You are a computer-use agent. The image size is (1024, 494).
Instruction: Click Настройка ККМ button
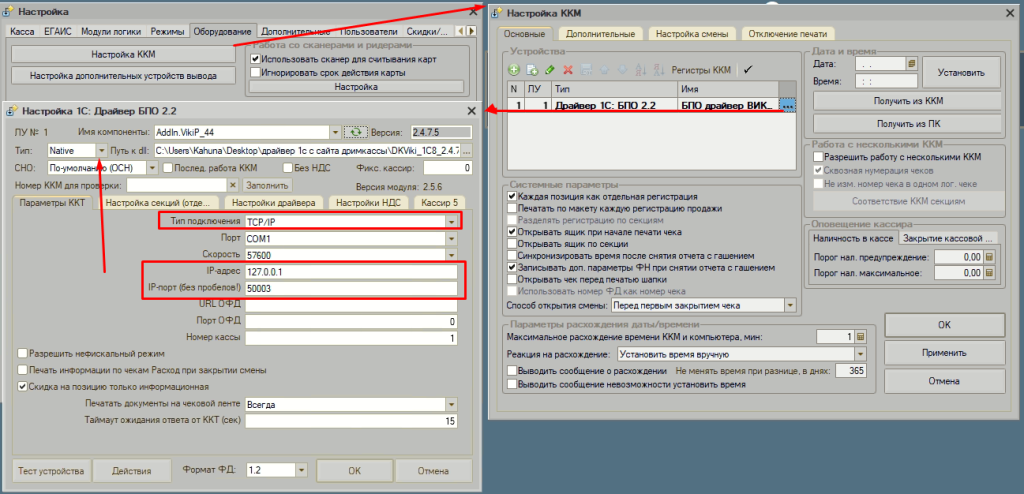(x=123, y=54)
